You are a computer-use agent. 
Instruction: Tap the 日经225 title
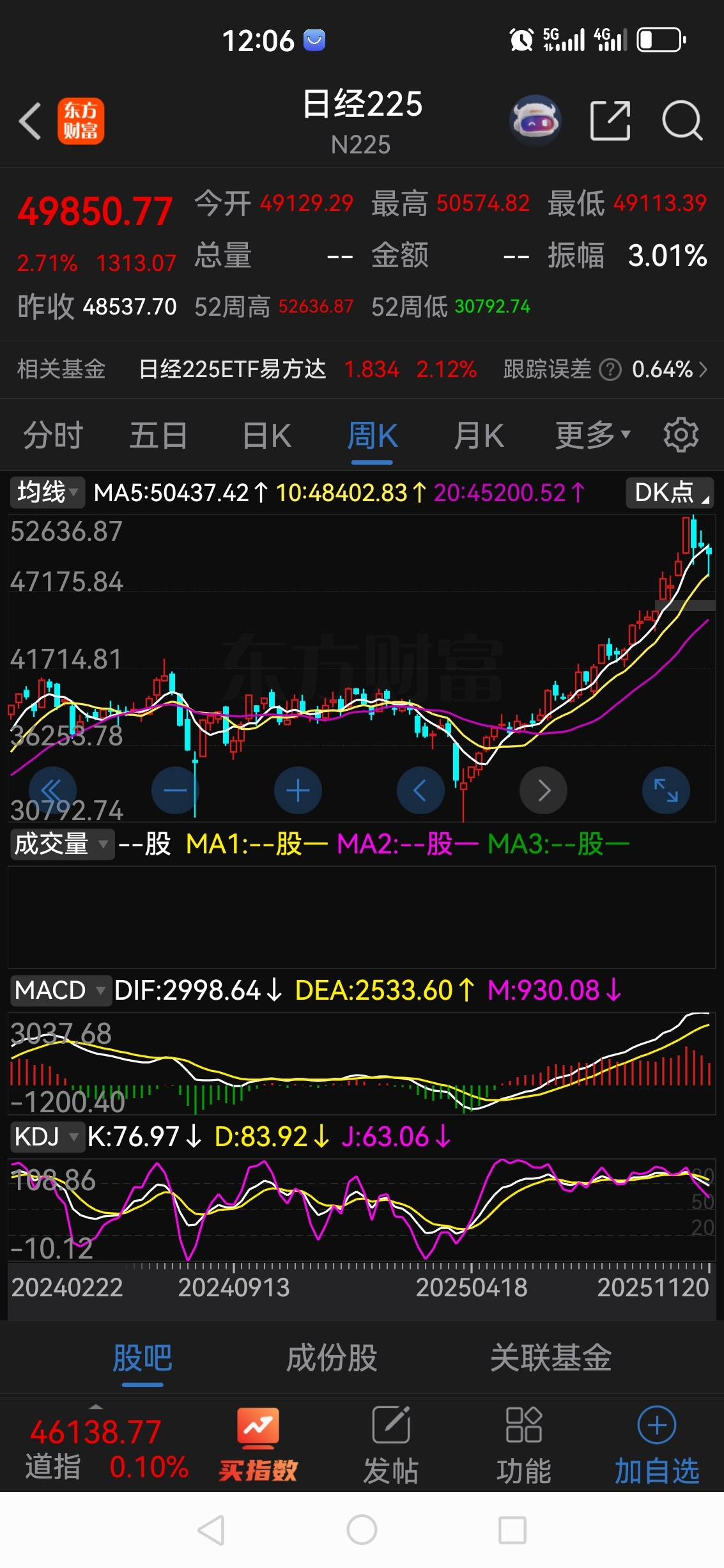click(x=362, y=104)
